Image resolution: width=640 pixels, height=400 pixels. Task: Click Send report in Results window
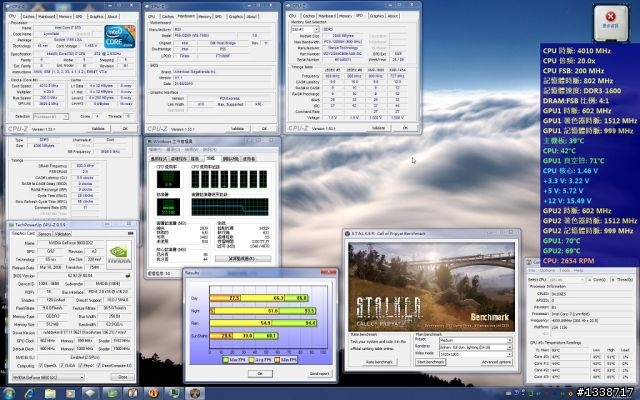(x=319, y=373)
